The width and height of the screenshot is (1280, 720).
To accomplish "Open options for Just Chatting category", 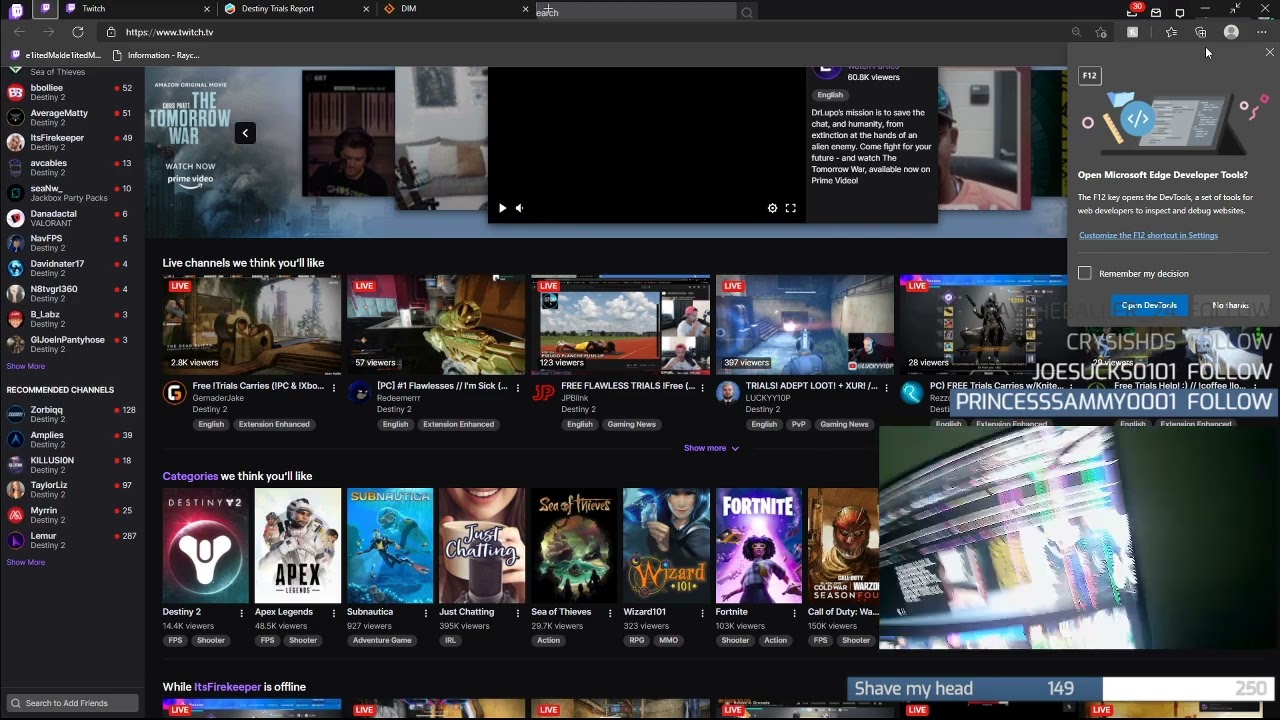I will click(x=518, y=613).
